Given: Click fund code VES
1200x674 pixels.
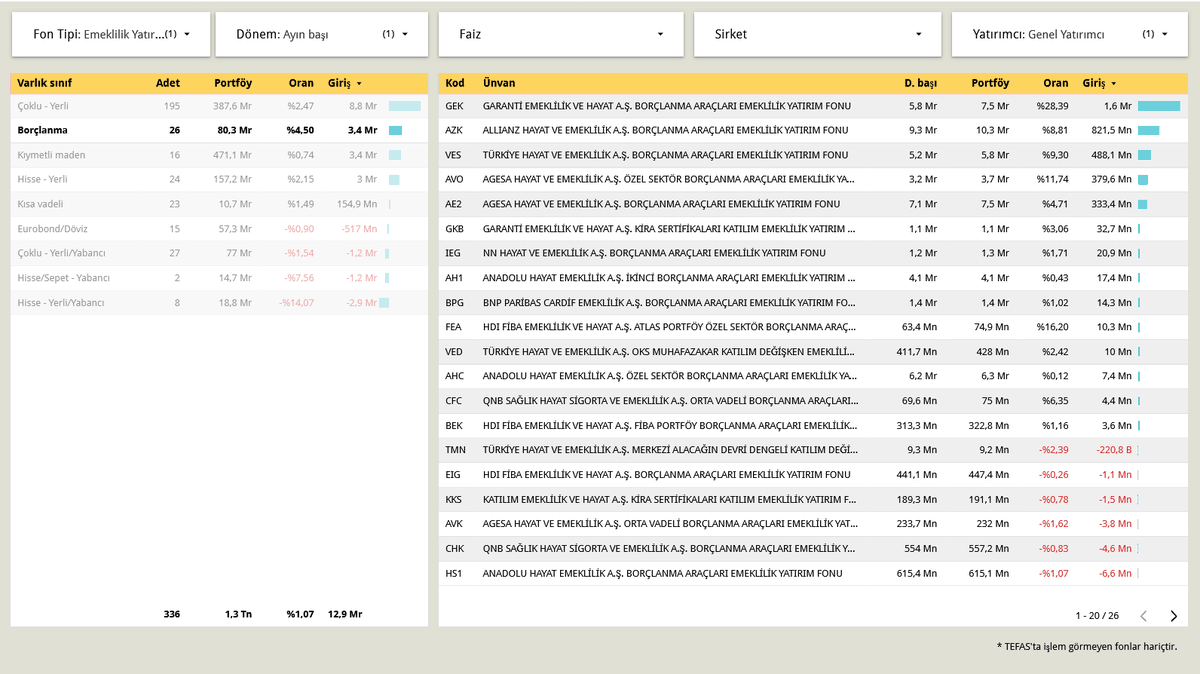Looking at the screenshot, I should [x=454, y=155].
